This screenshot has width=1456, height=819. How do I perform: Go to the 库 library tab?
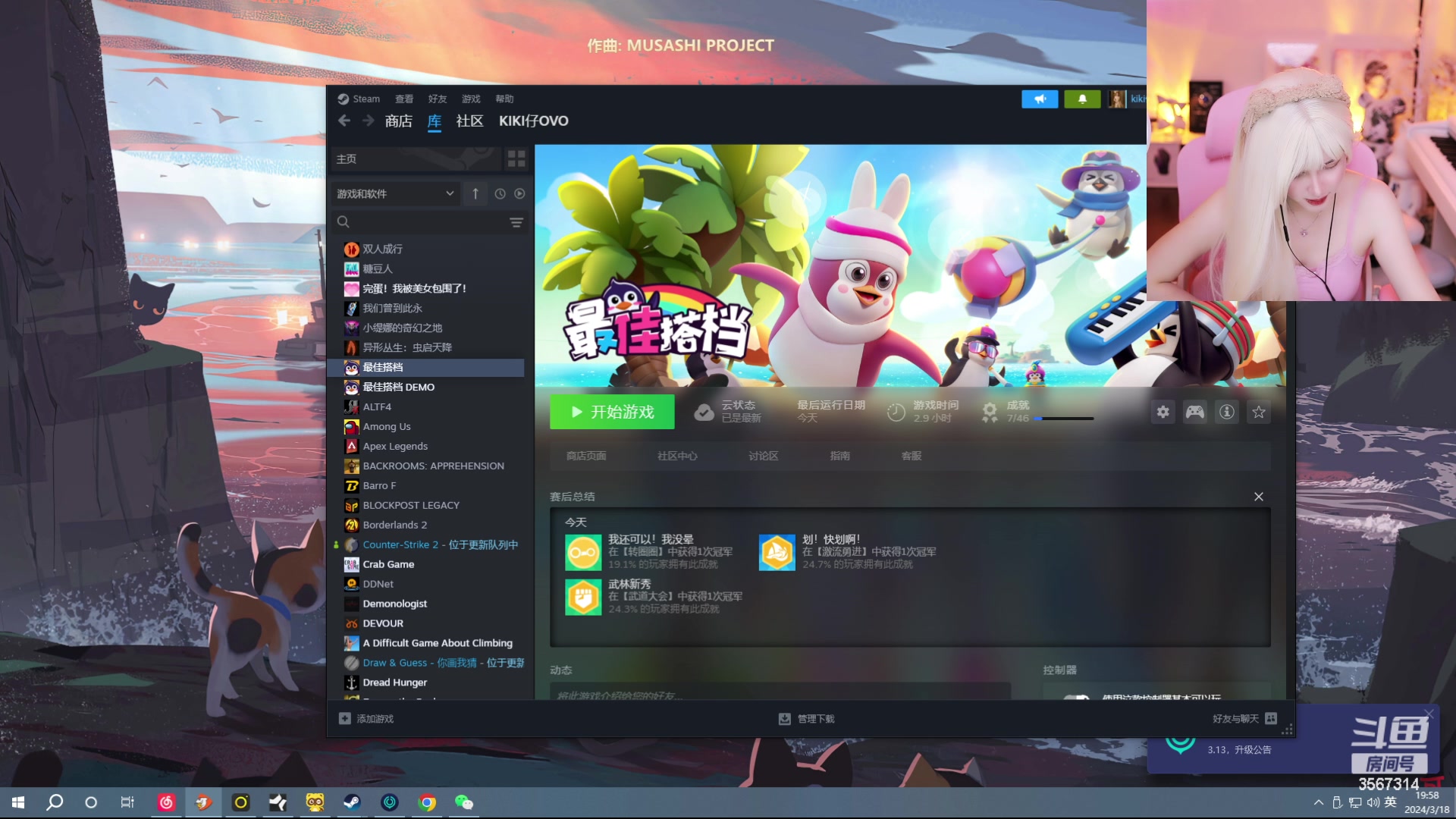coord(434,121)
